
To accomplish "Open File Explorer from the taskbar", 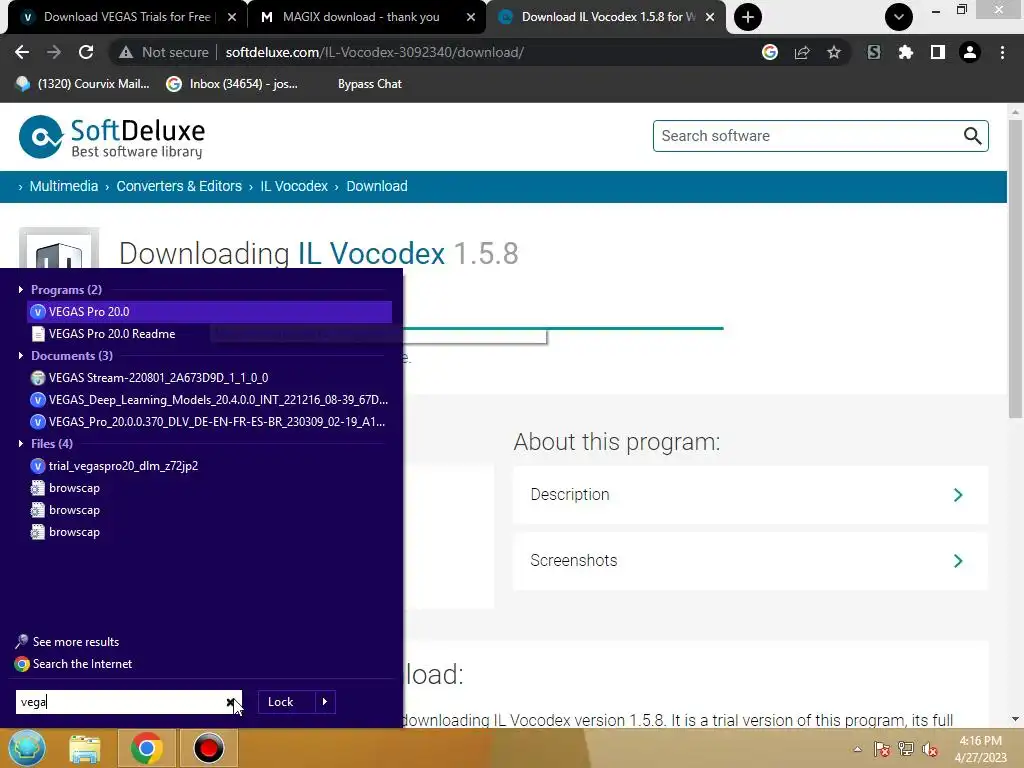I will 85,748.
